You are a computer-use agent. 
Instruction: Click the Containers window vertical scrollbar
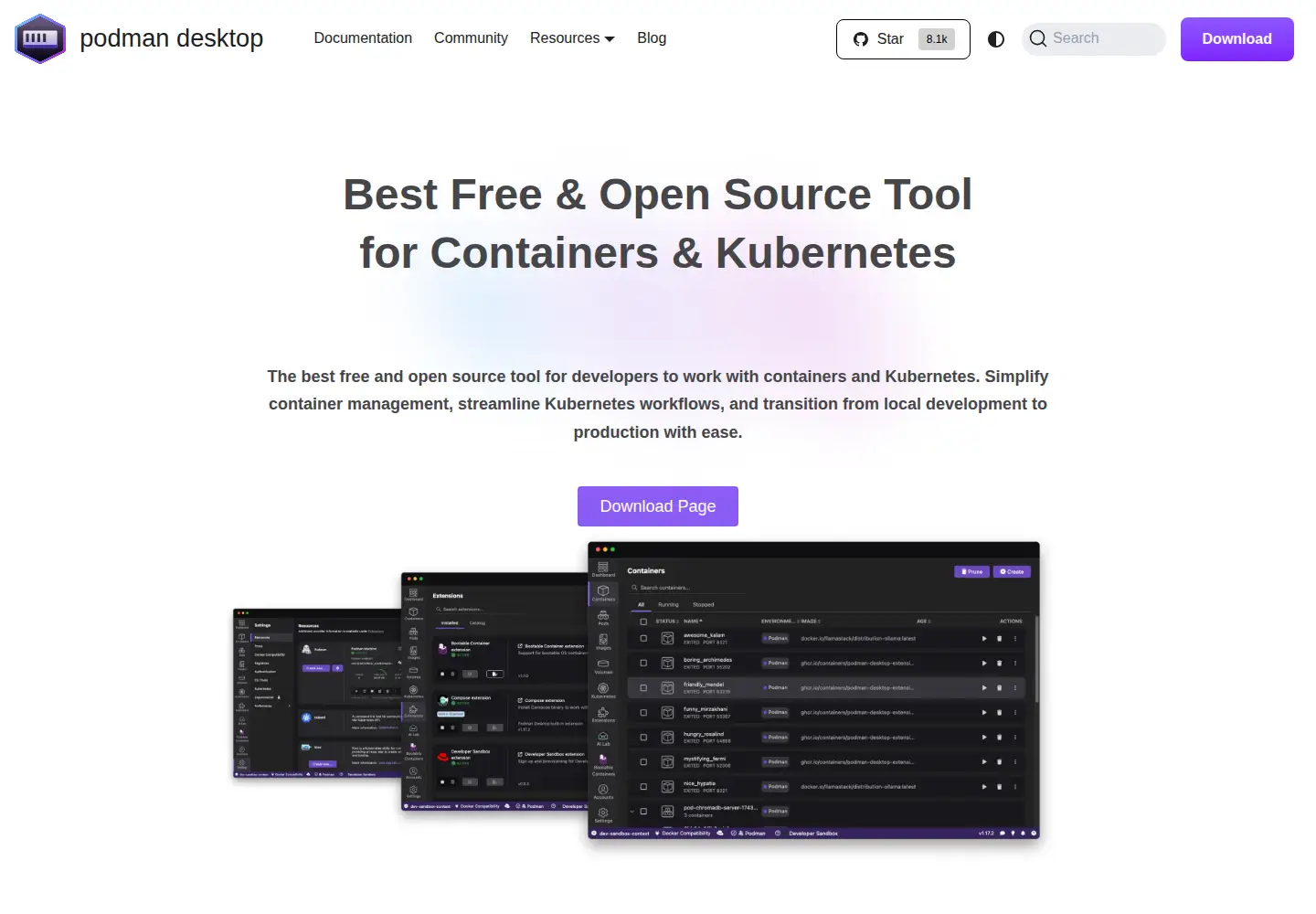pyautogui.click(x=1036, y=658)
